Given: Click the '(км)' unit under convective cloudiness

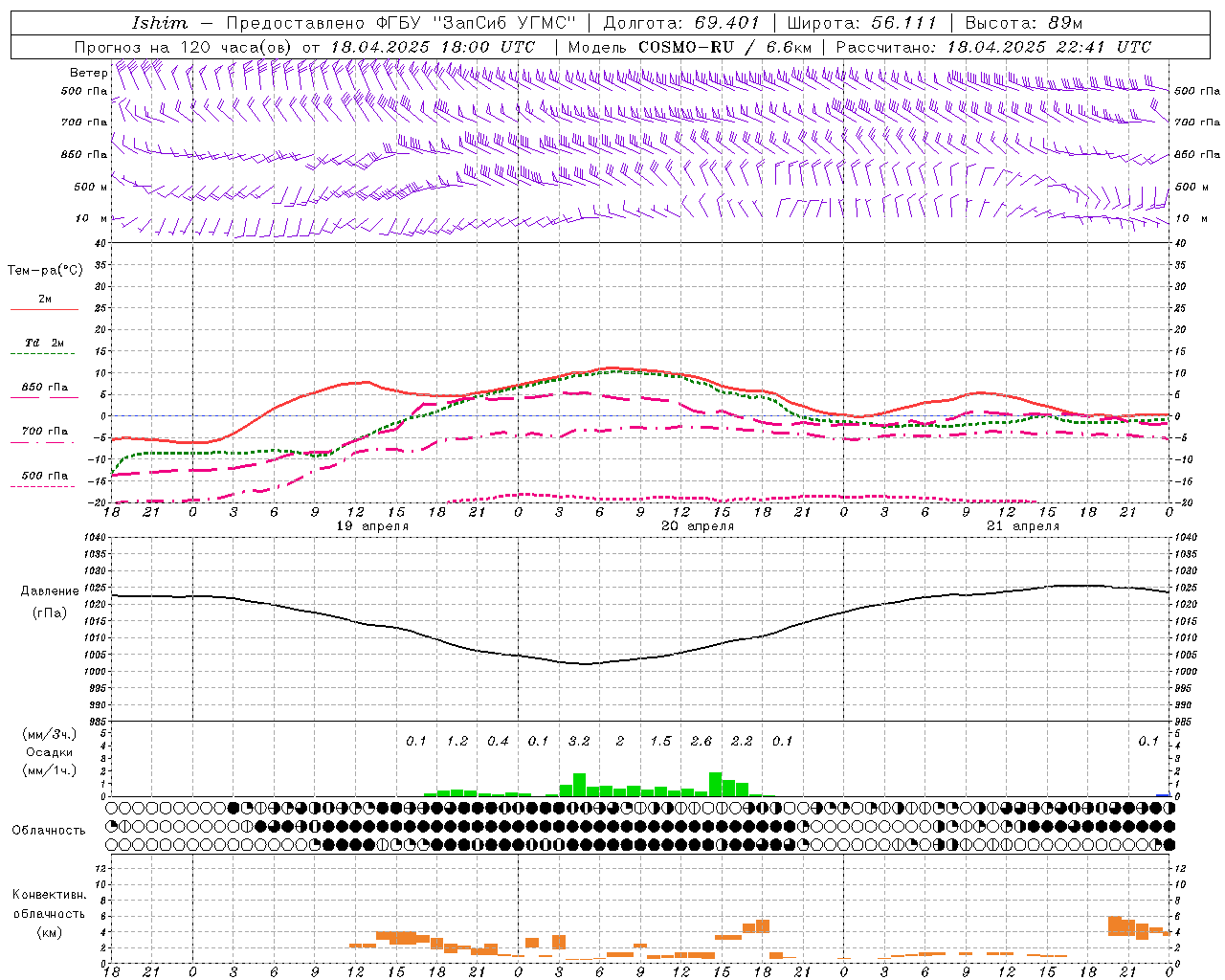Looking at the screenshot, I should tap(50, 932).
